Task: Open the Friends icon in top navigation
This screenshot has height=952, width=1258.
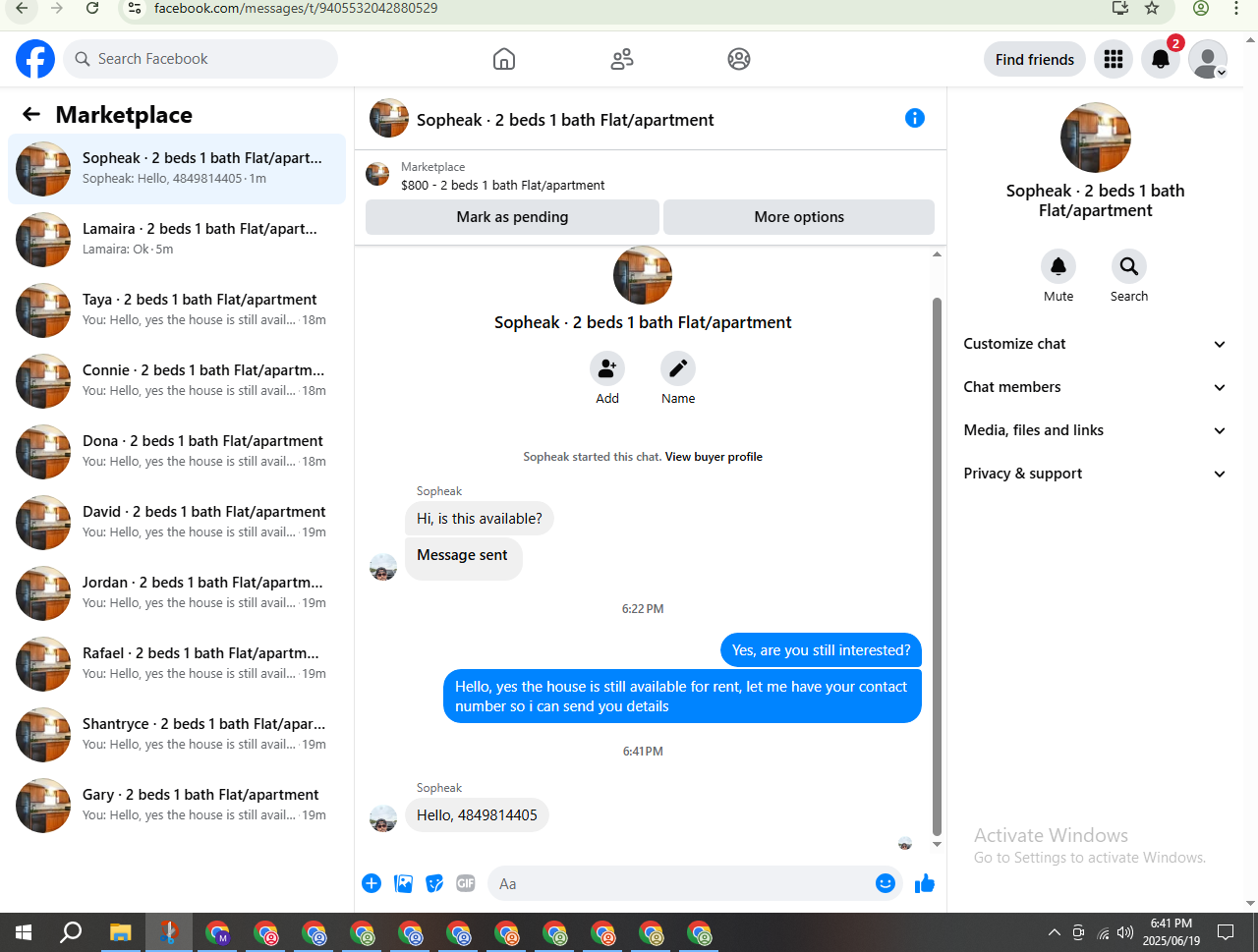Action: 622,59
